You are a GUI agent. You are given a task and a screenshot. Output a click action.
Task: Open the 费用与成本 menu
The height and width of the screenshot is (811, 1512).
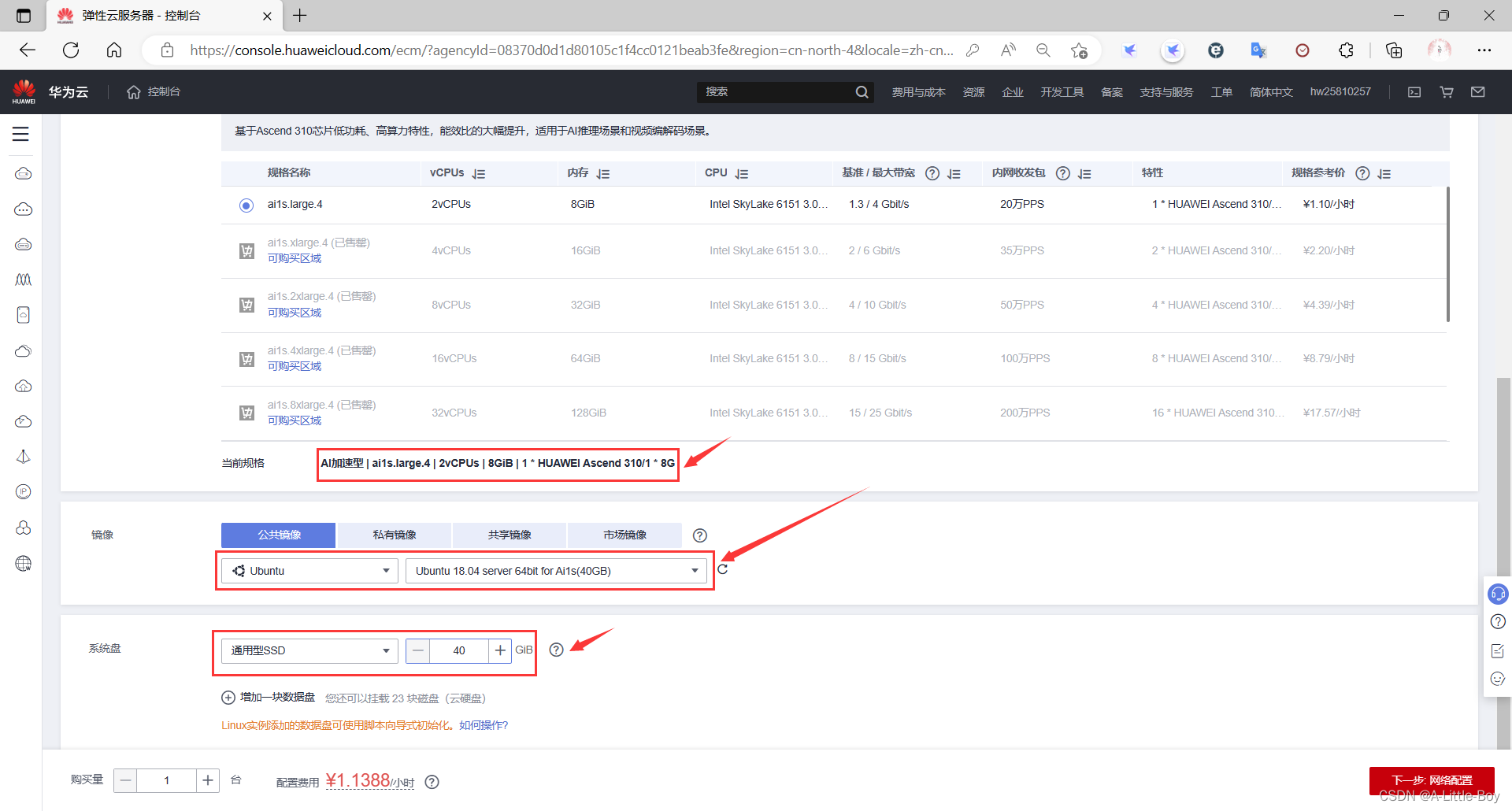(x=918, y=92)
